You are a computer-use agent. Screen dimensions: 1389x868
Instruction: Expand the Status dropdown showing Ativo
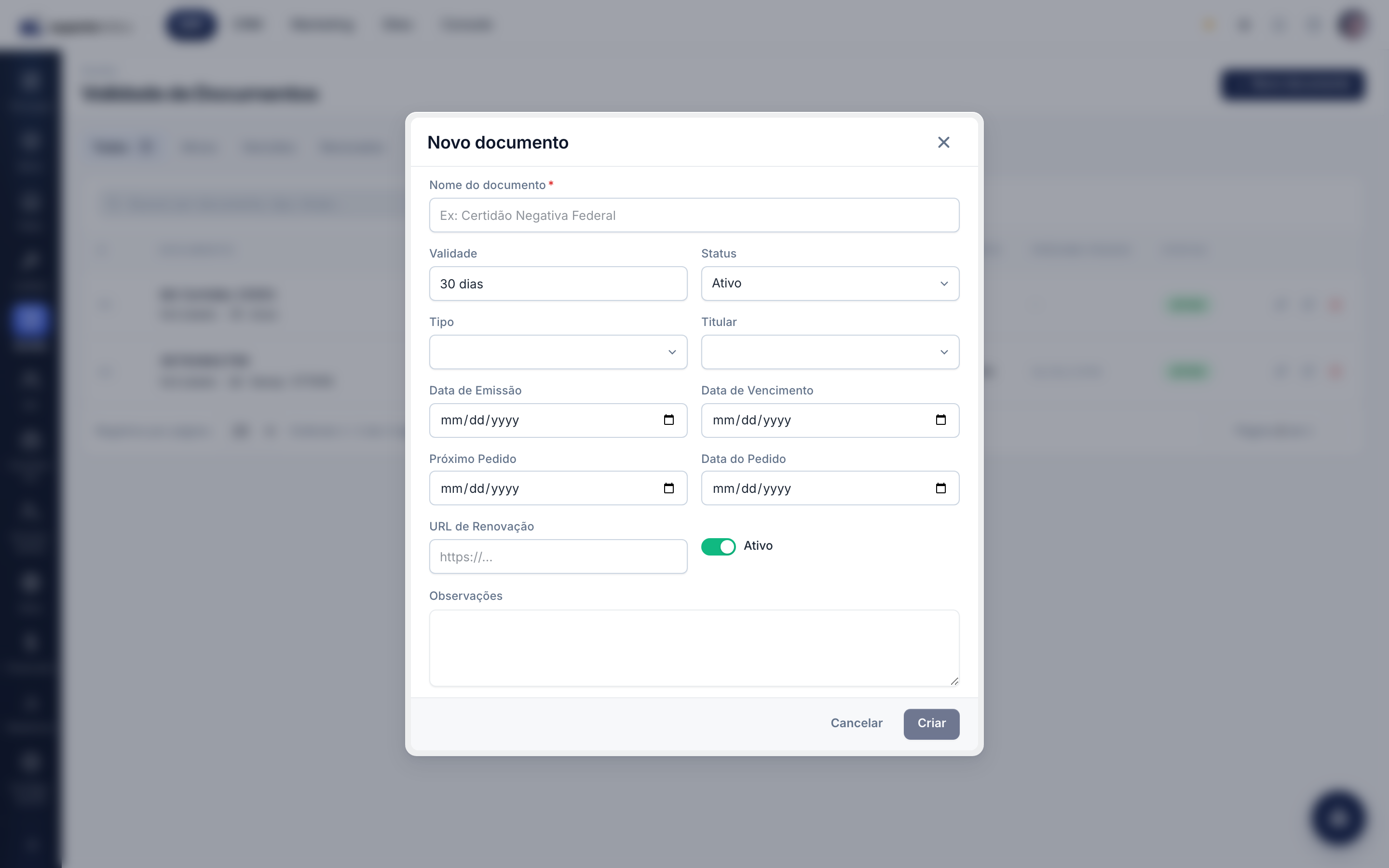click(x=830, y=284)
